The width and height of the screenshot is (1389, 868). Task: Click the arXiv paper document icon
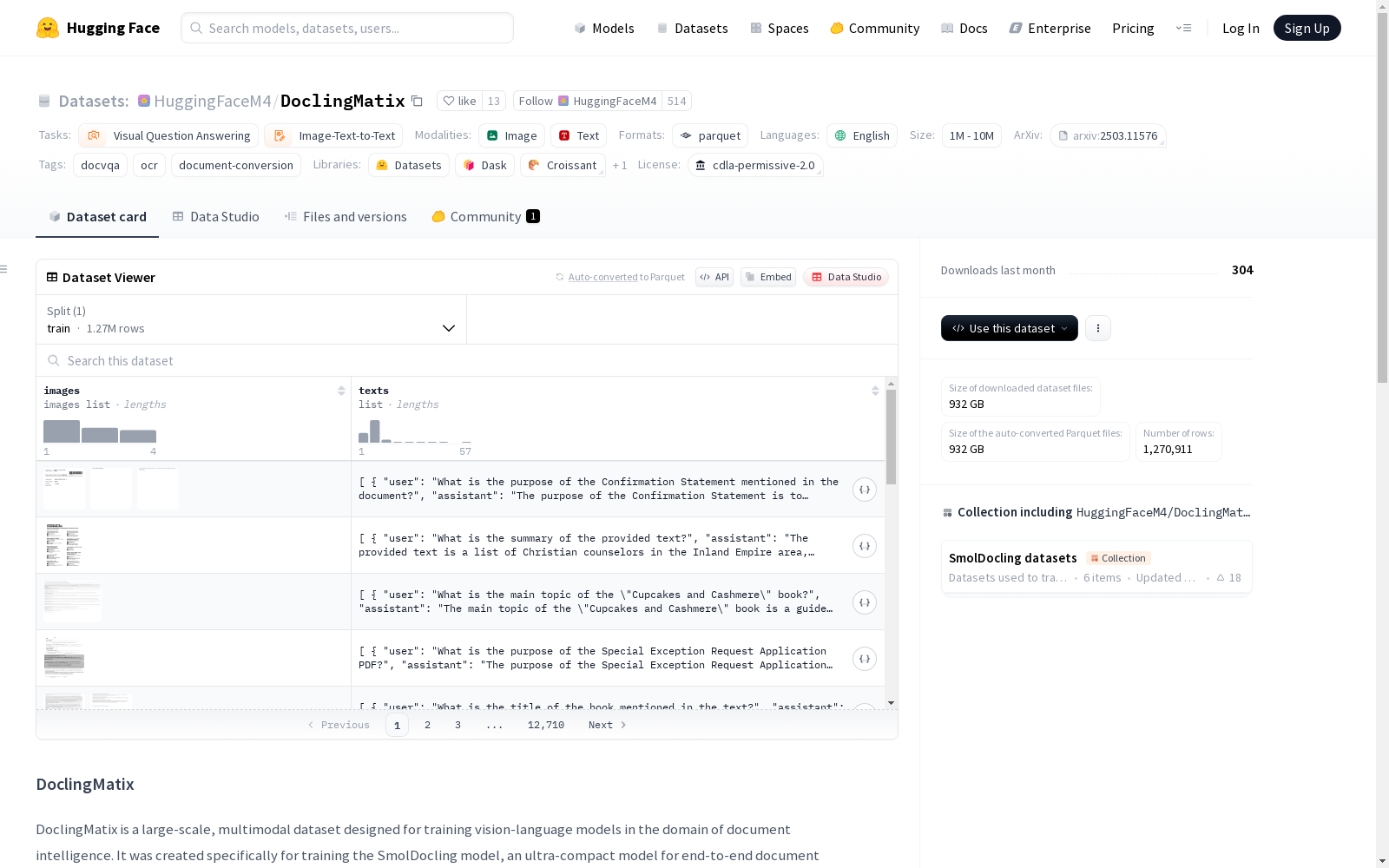point(1063,135)
